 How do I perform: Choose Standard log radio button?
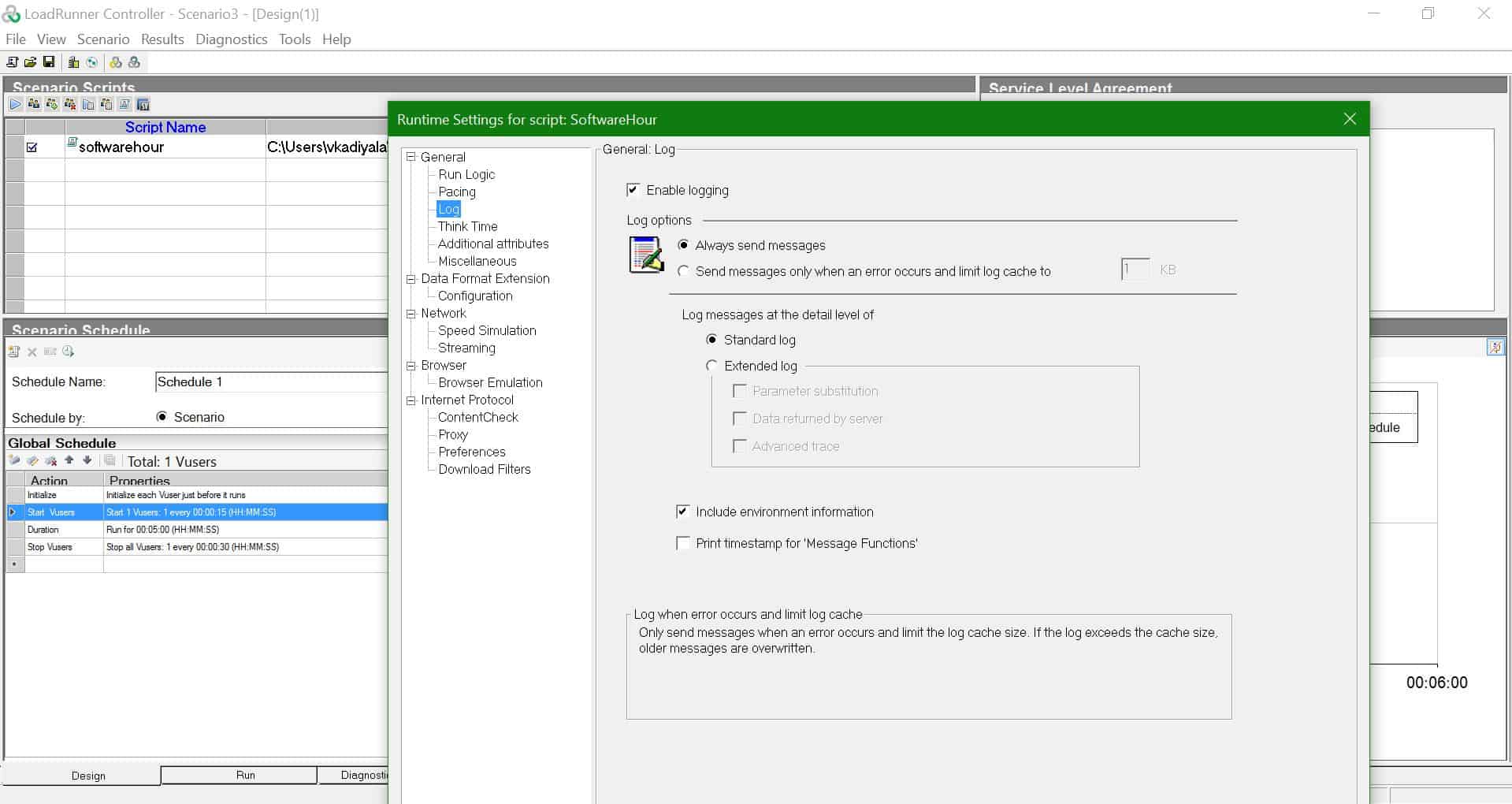pyautogui.click(x=711, y=340)
